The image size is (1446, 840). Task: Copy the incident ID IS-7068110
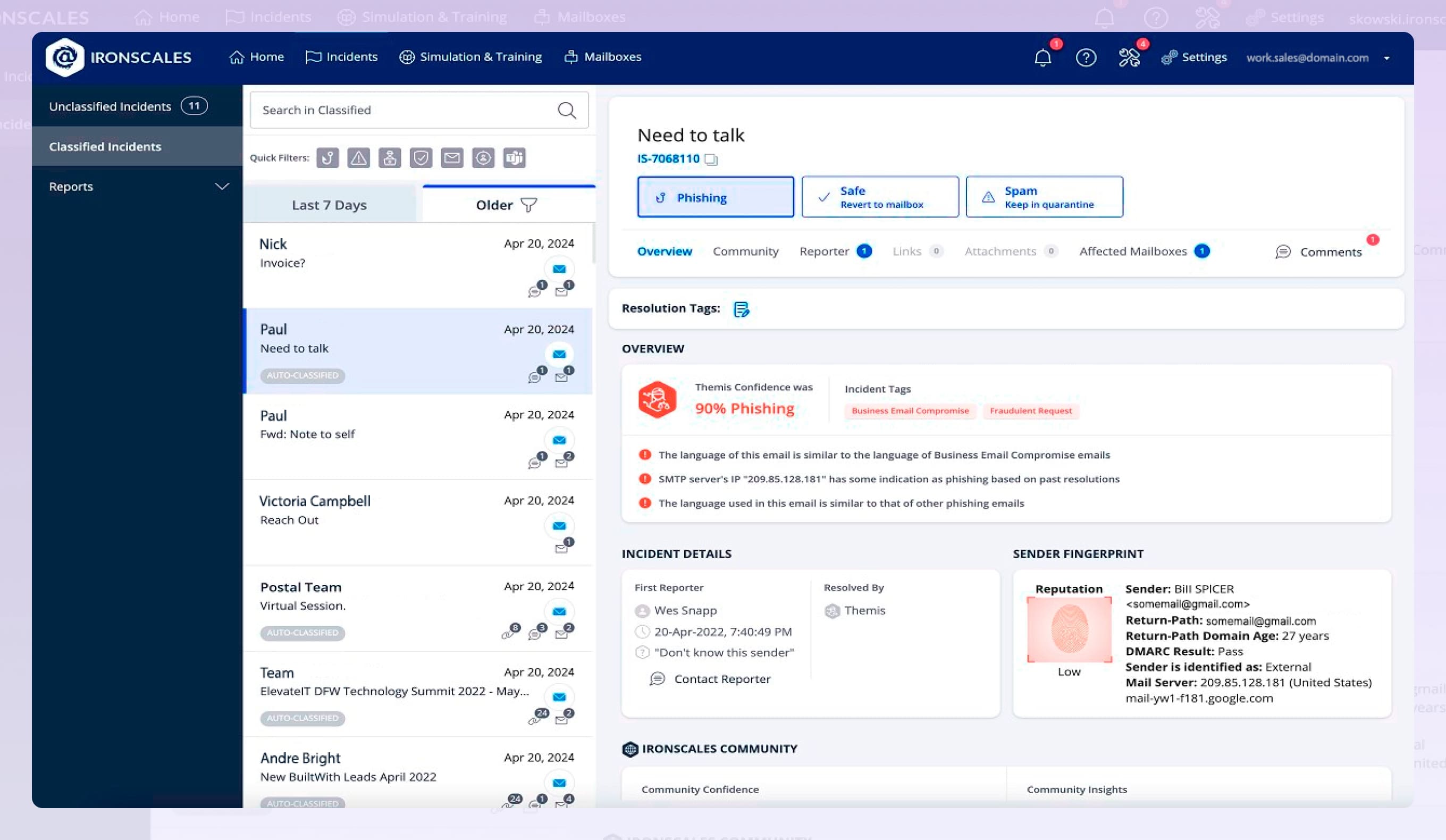(x=711, y=159)
